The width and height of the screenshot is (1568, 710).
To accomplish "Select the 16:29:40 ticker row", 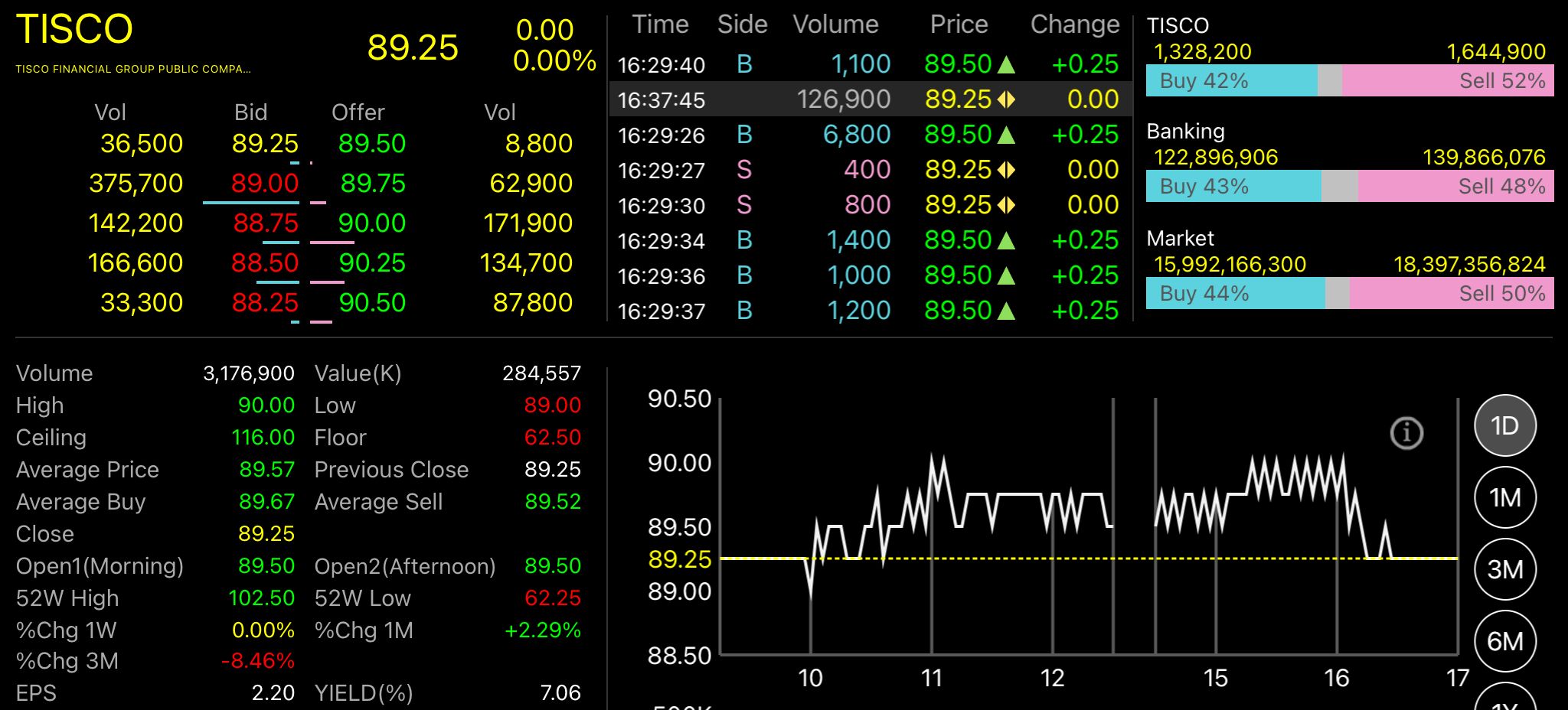I will (871, 64).
